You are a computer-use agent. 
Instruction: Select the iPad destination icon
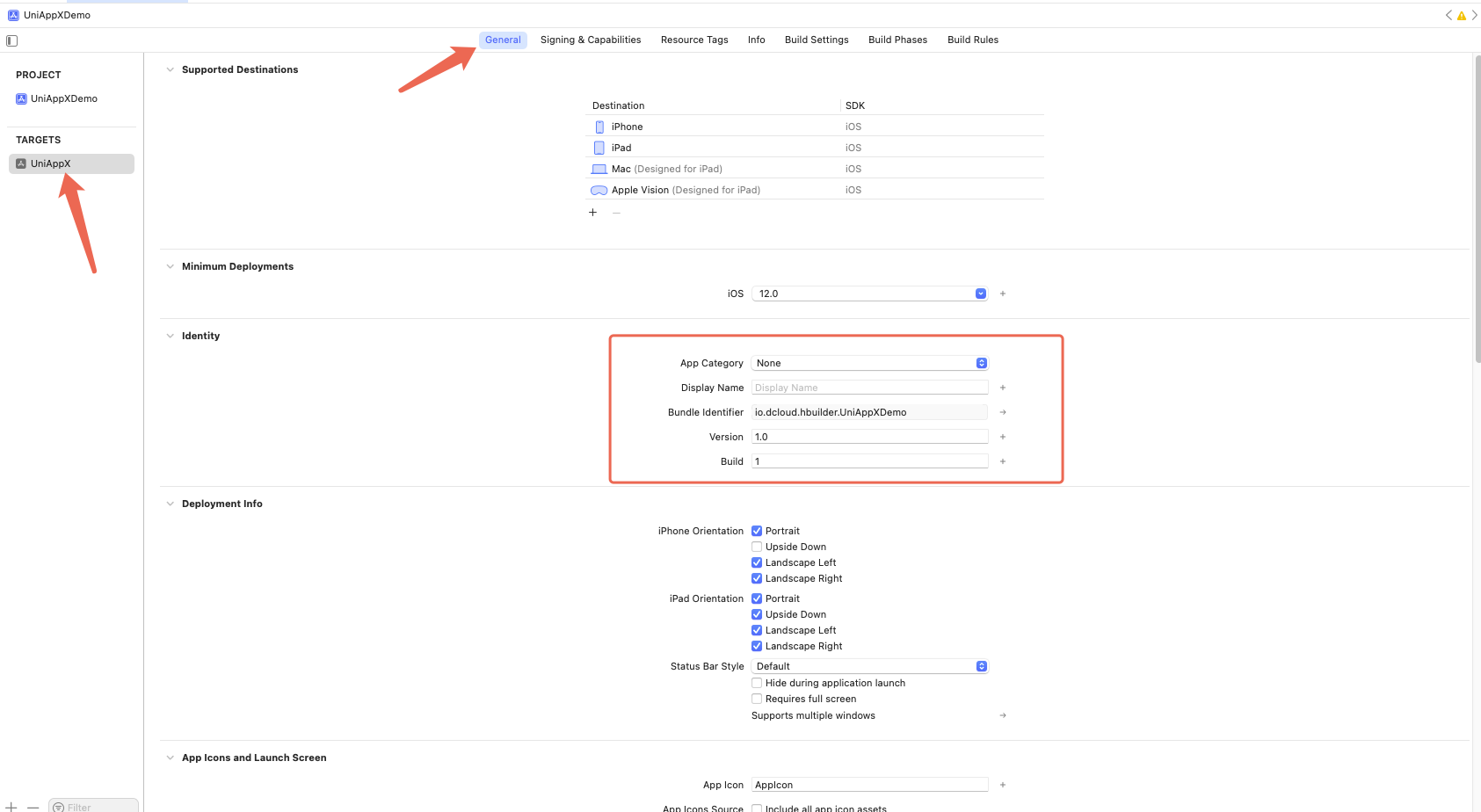coord(599,148)
